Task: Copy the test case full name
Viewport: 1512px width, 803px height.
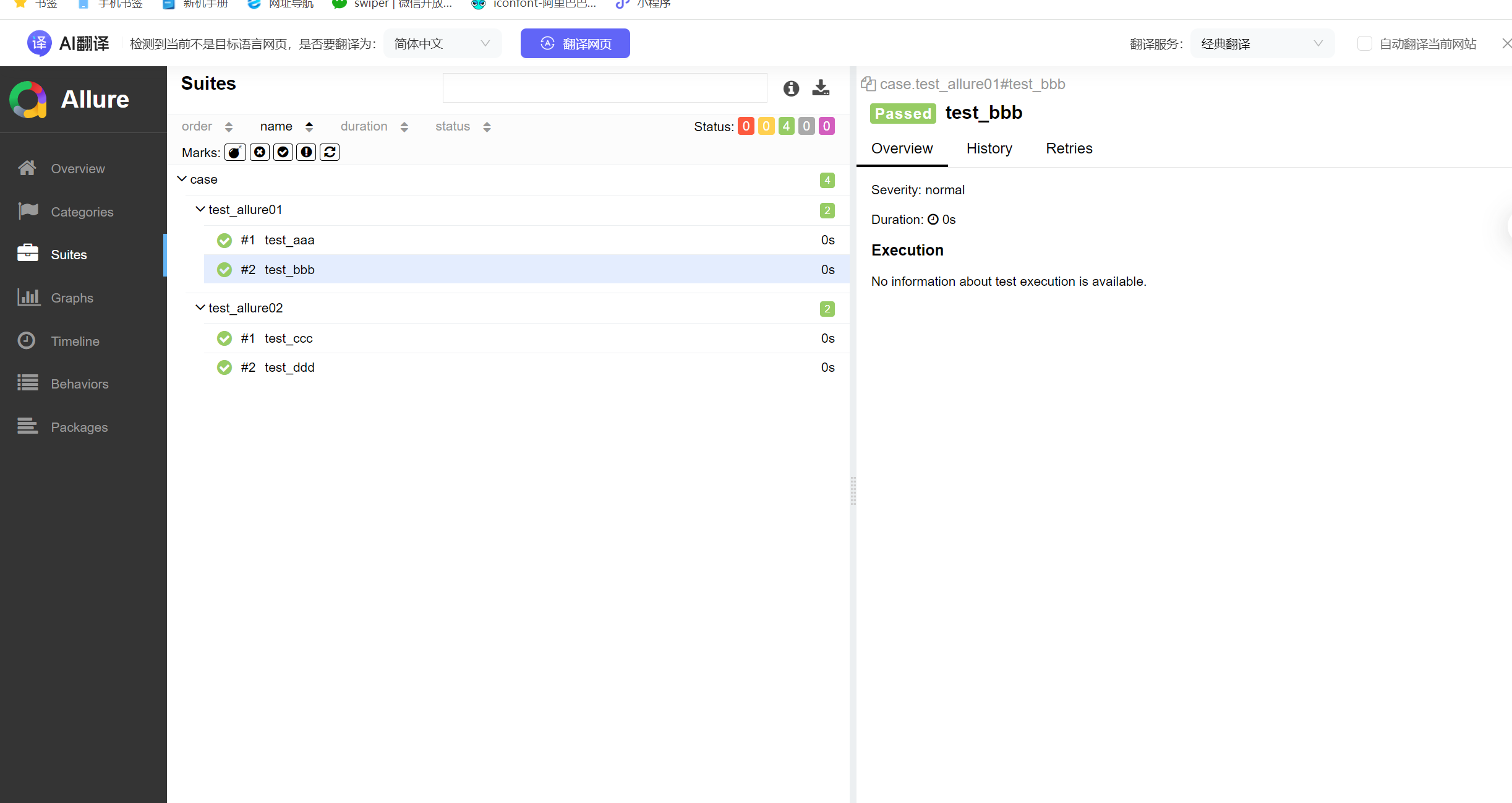Action: click(868, 84)
